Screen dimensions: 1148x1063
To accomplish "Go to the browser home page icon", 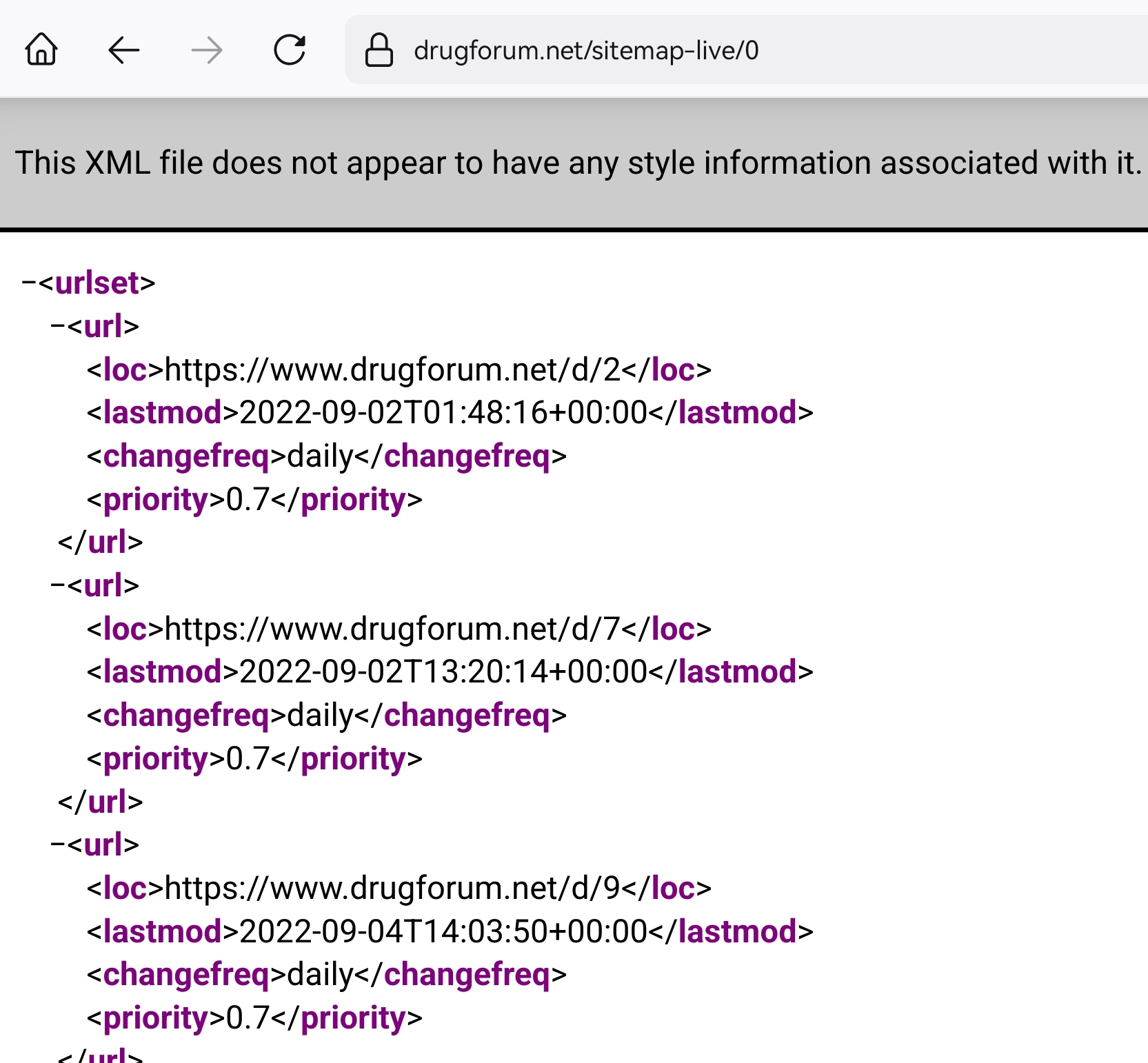I will 41,50.
